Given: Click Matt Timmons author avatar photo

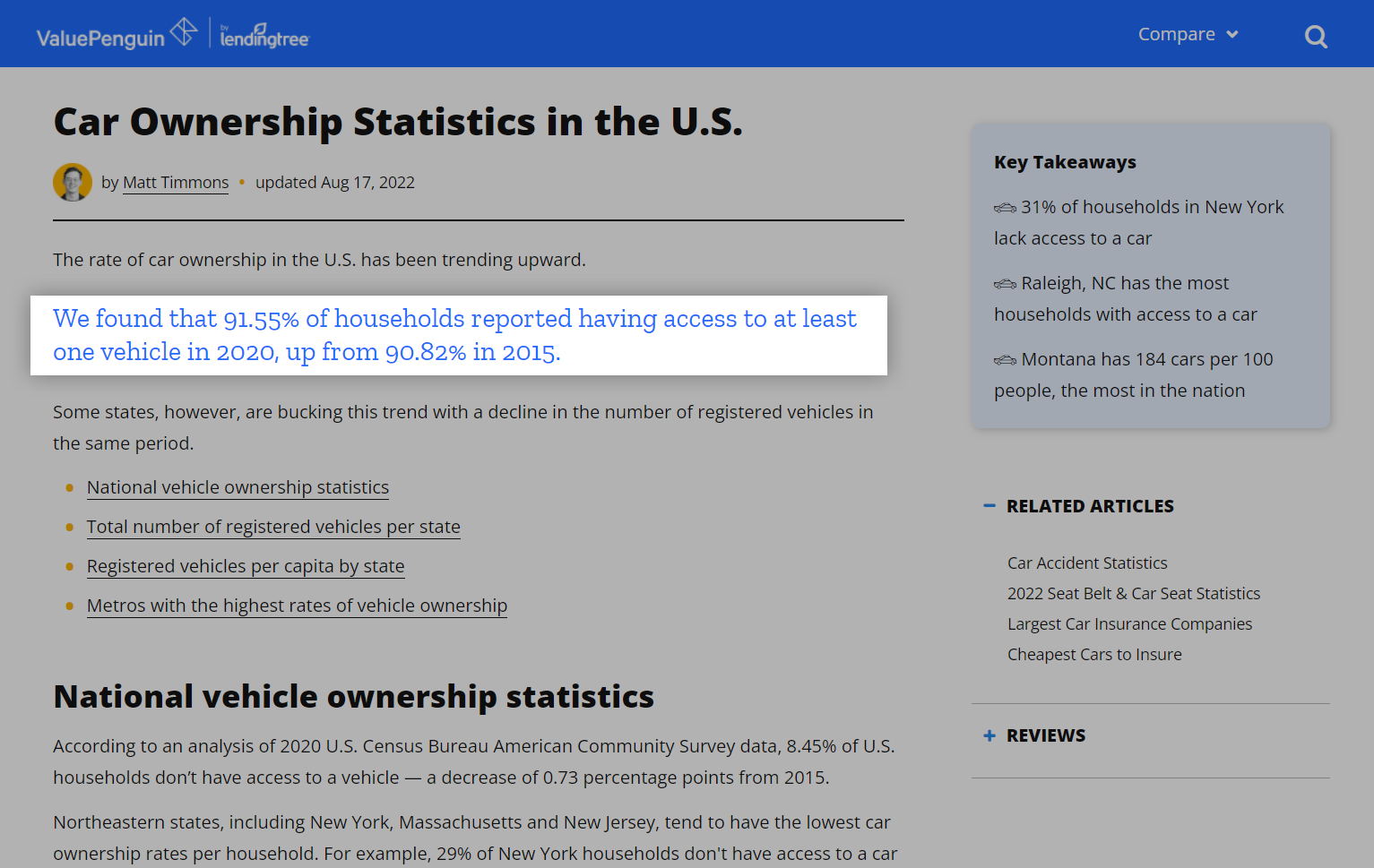Looking at the screenshot, I should (x=73, y=182).
